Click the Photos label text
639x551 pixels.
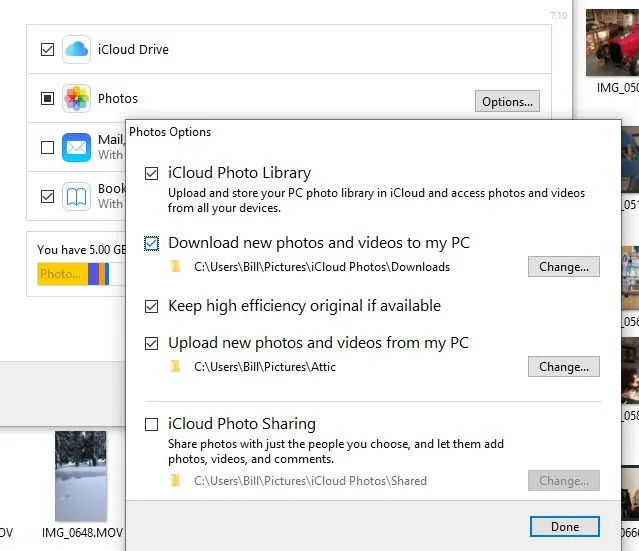pos(118,98)
